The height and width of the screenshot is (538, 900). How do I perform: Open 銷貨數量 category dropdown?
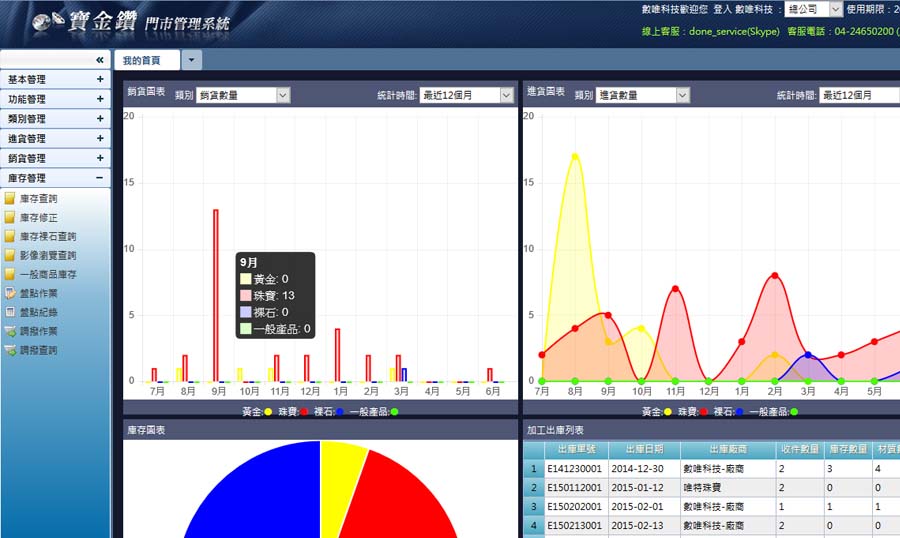243,95
